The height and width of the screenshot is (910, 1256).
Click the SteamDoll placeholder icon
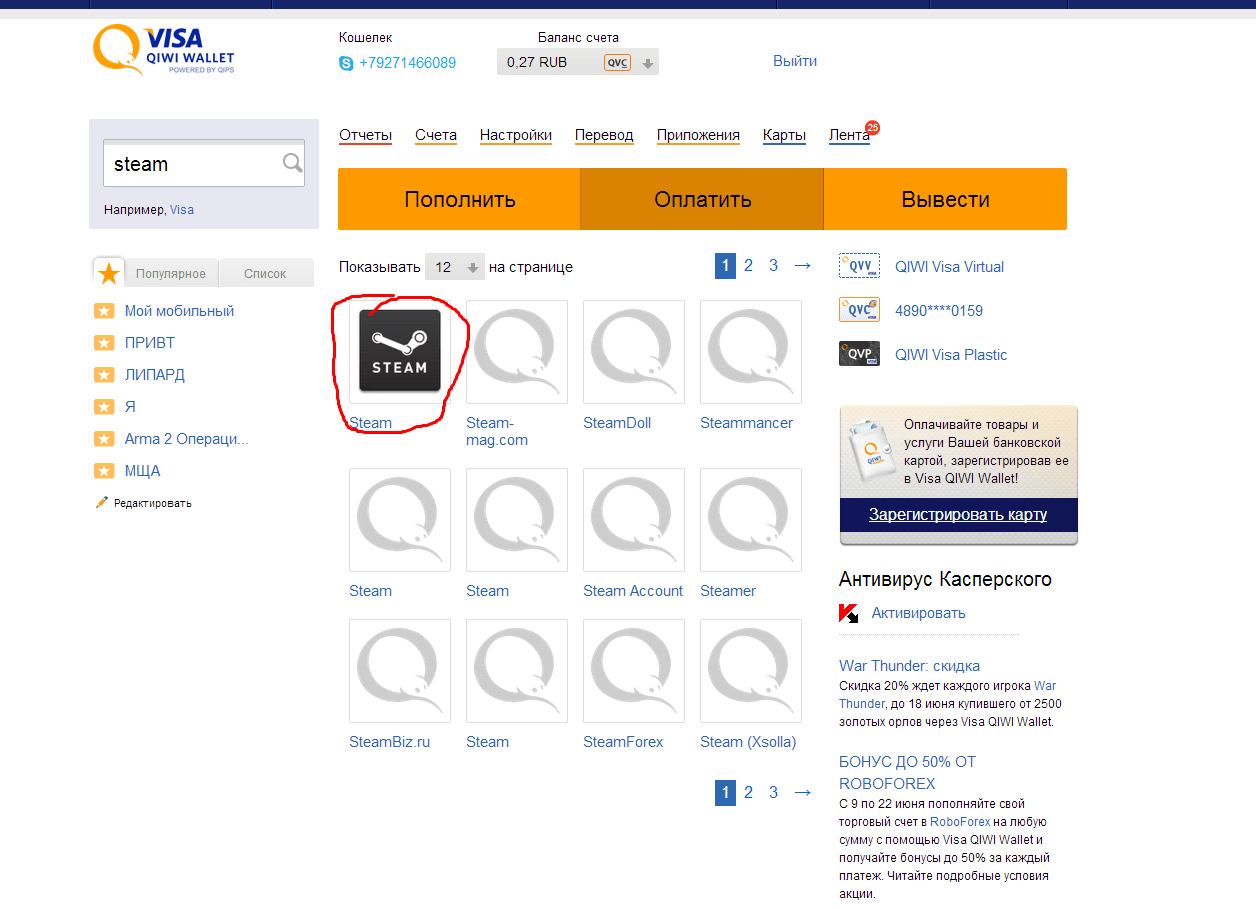point(634,351)
